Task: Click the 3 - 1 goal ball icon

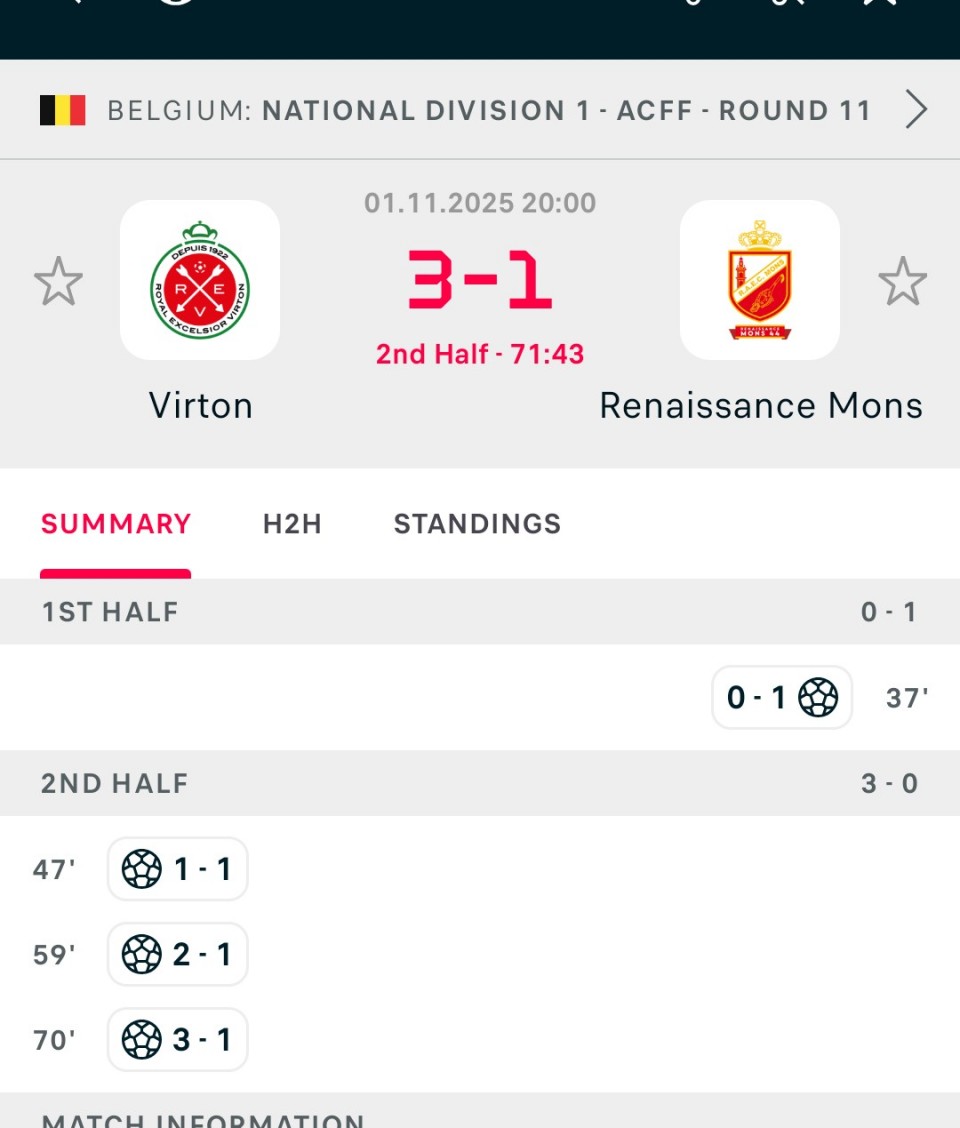Action: click(x=142, y=1040)
